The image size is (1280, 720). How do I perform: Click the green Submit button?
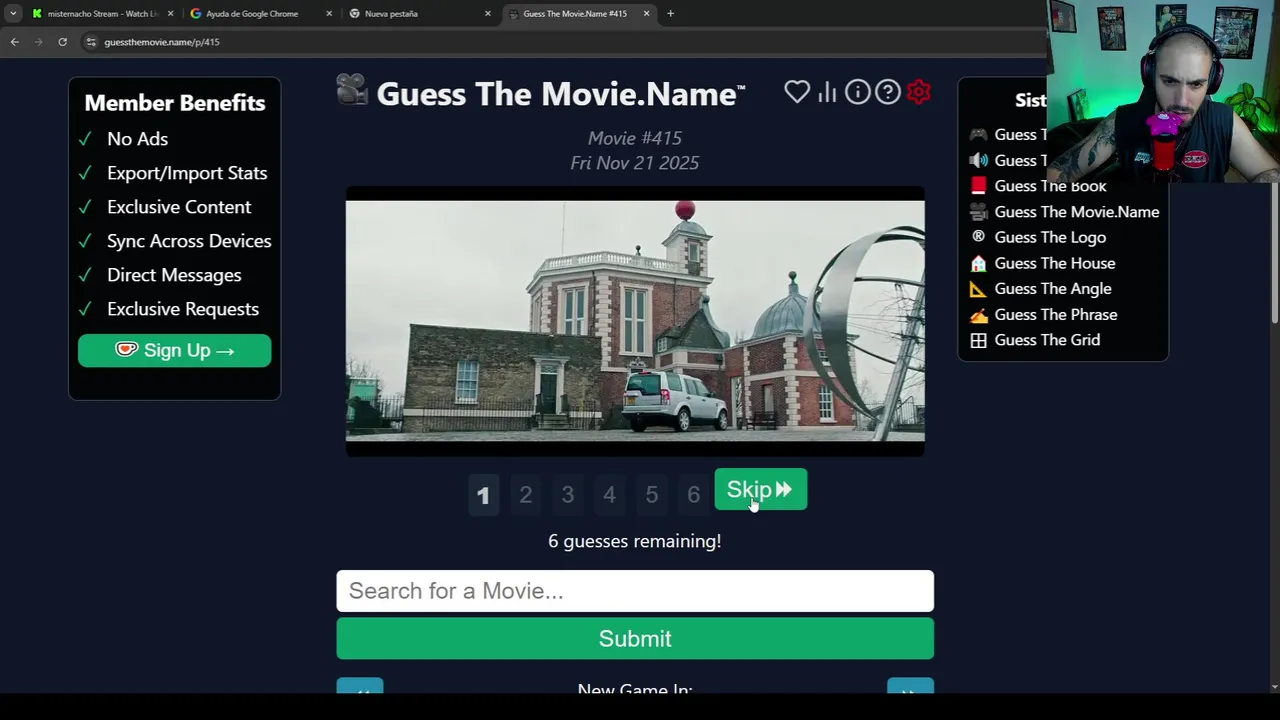(635, 638)
